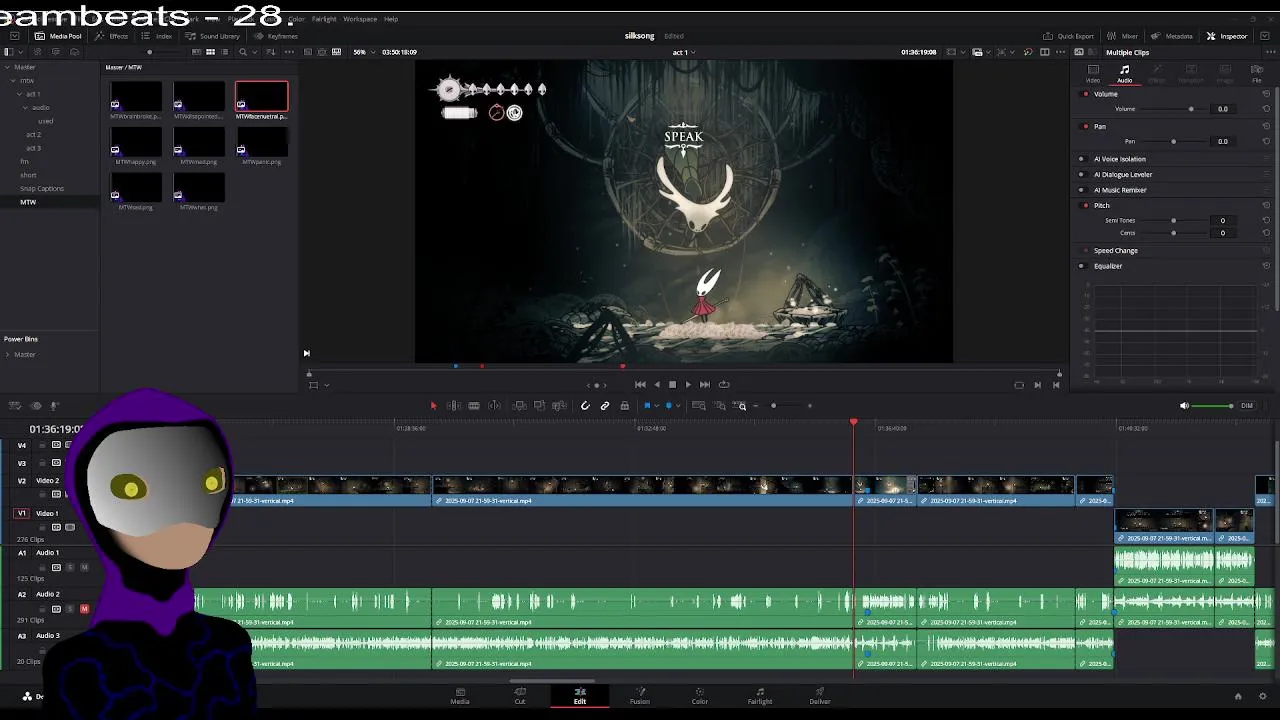Open the act 1 timeline dropdown

(x=684, y=52)
